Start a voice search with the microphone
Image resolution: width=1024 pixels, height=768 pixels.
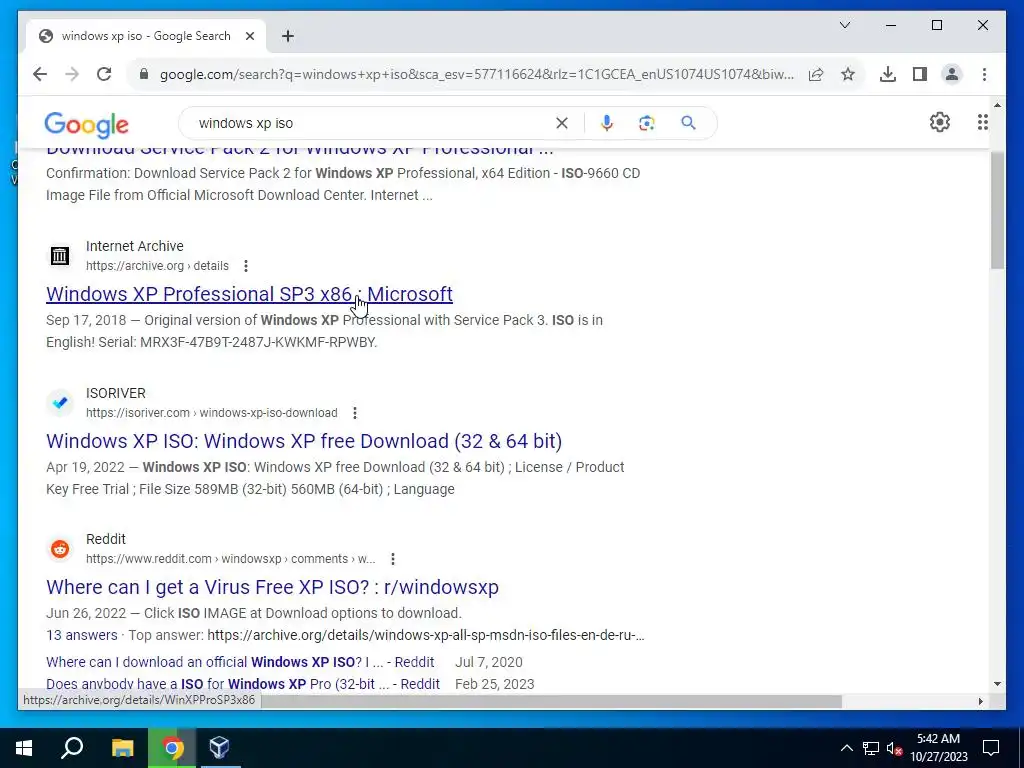pyautogui.click(x=607, y=123)
